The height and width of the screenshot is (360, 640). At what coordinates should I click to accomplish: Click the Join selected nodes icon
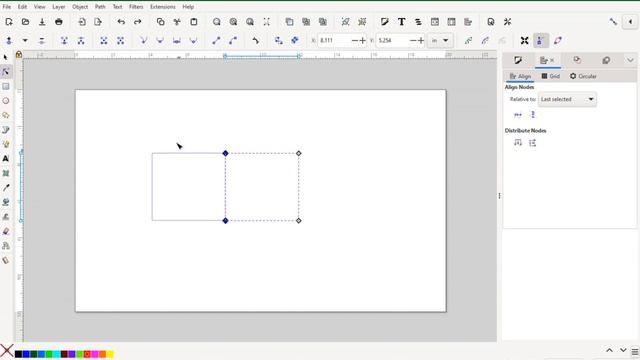click(64, 40)
